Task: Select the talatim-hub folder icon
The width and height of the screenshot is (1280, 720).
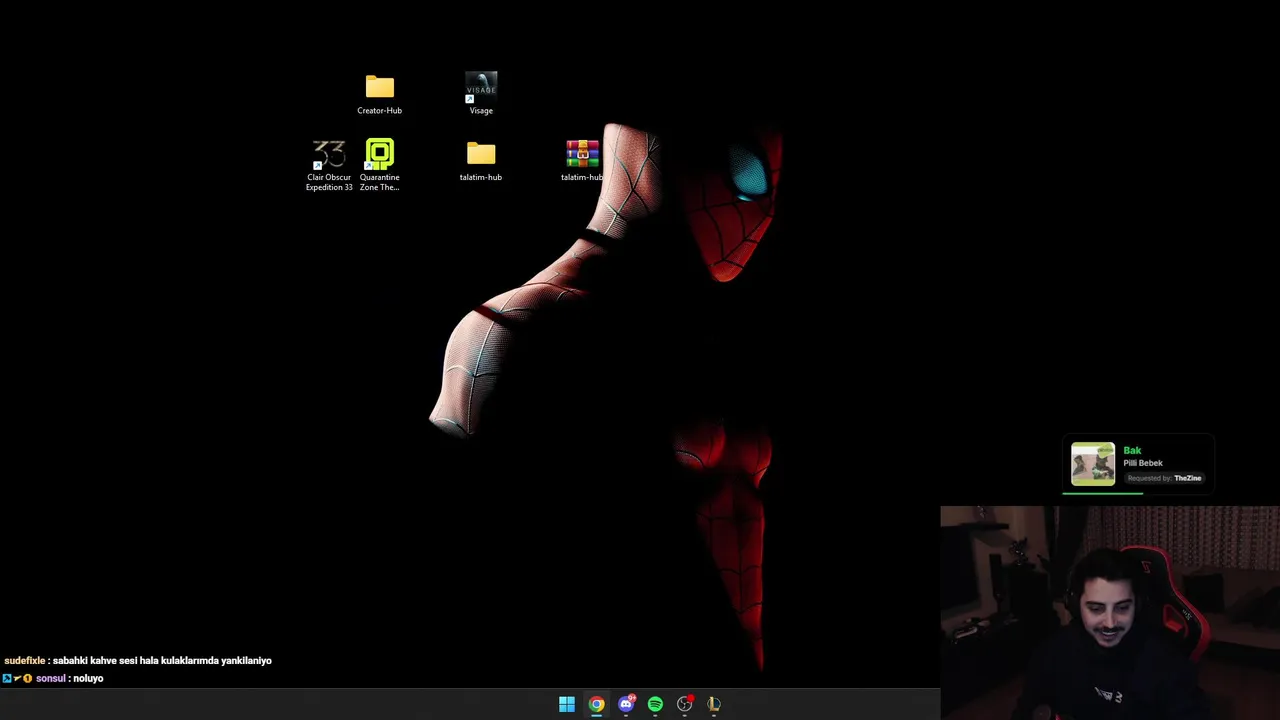Action: 481,153
